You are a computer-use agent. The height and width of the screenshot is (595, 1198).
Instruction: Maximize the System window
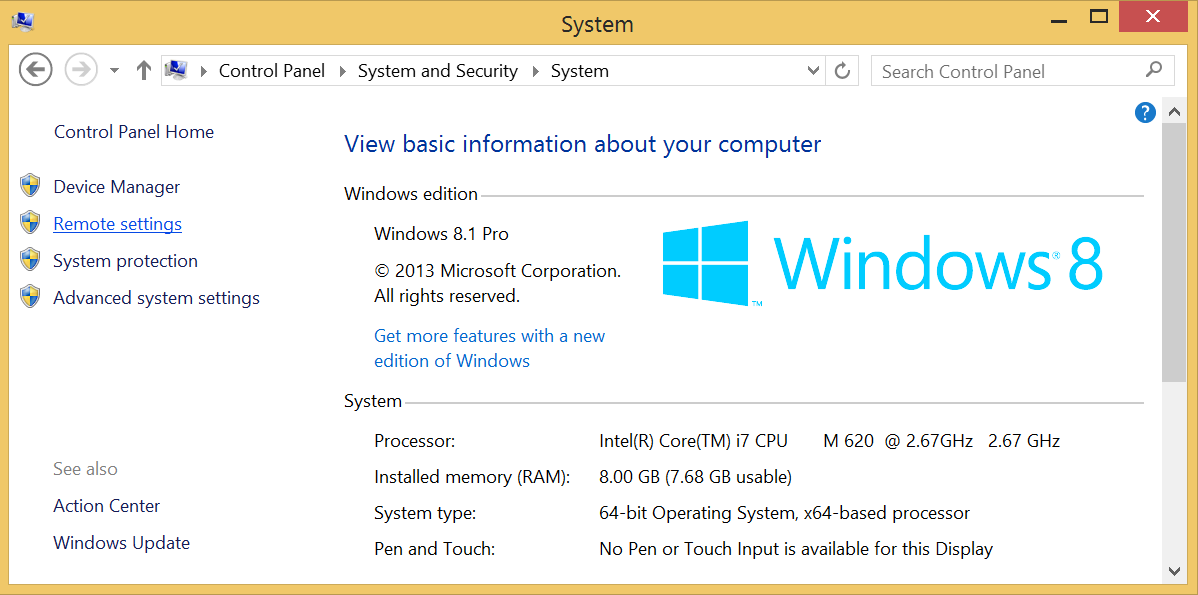coord(1099,16)
